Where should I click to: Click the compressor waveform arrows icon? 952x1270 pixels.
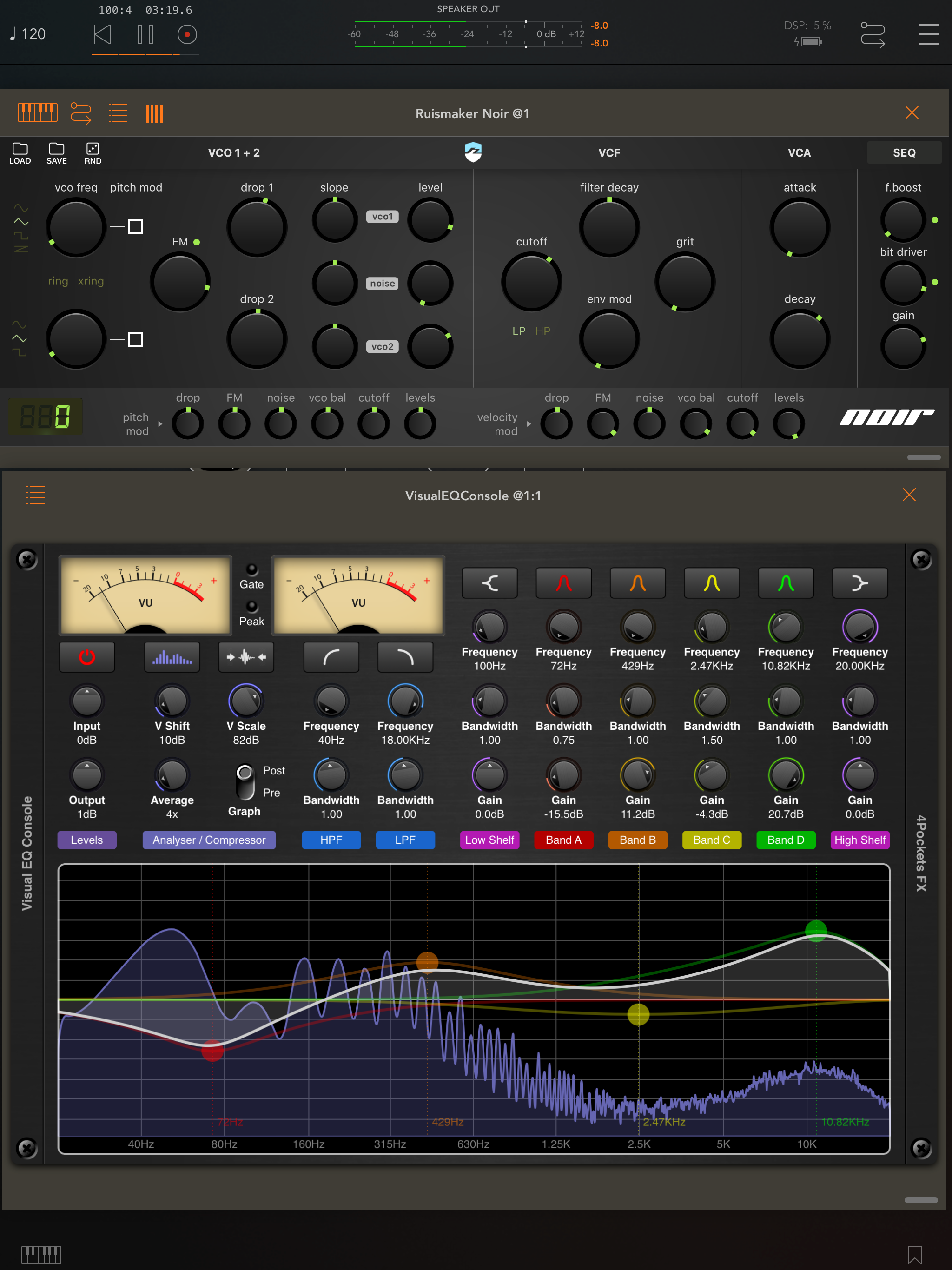(246, 657)
